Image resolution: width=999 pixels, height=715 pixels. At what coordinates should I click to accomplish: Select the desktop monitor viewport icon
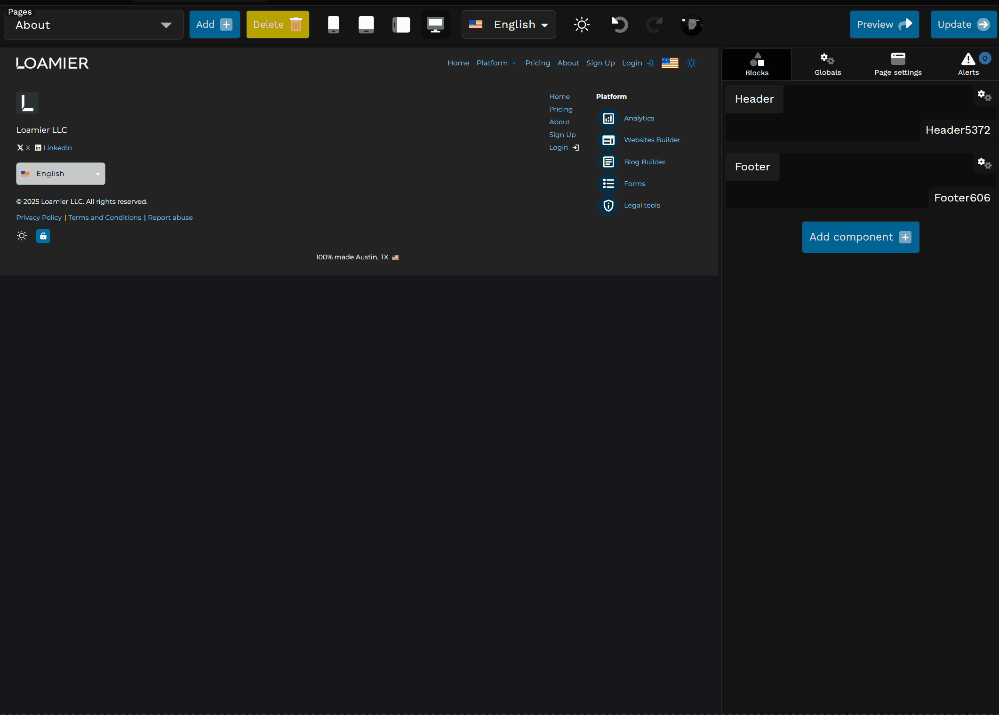[435, 25]
